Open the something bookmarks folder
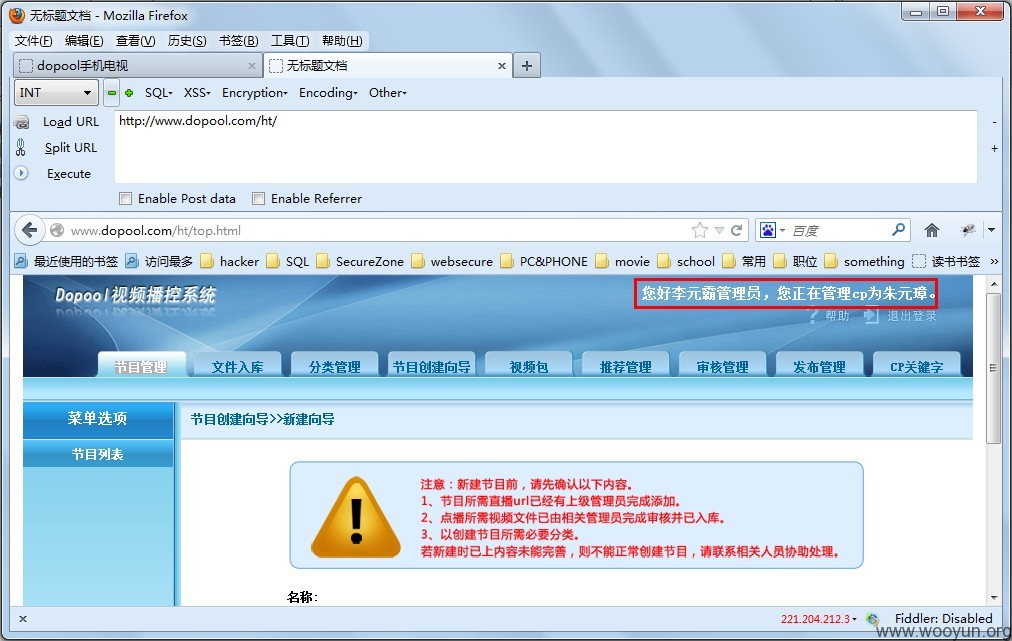 click(x=865, y=261)
